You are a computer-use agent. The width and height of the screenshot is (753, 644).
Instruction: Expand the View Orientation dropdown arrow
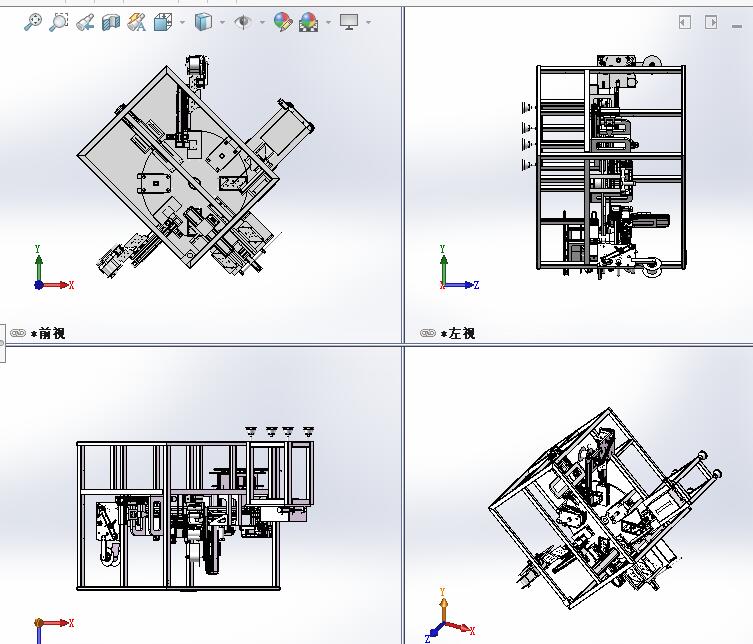click(182, 22)
